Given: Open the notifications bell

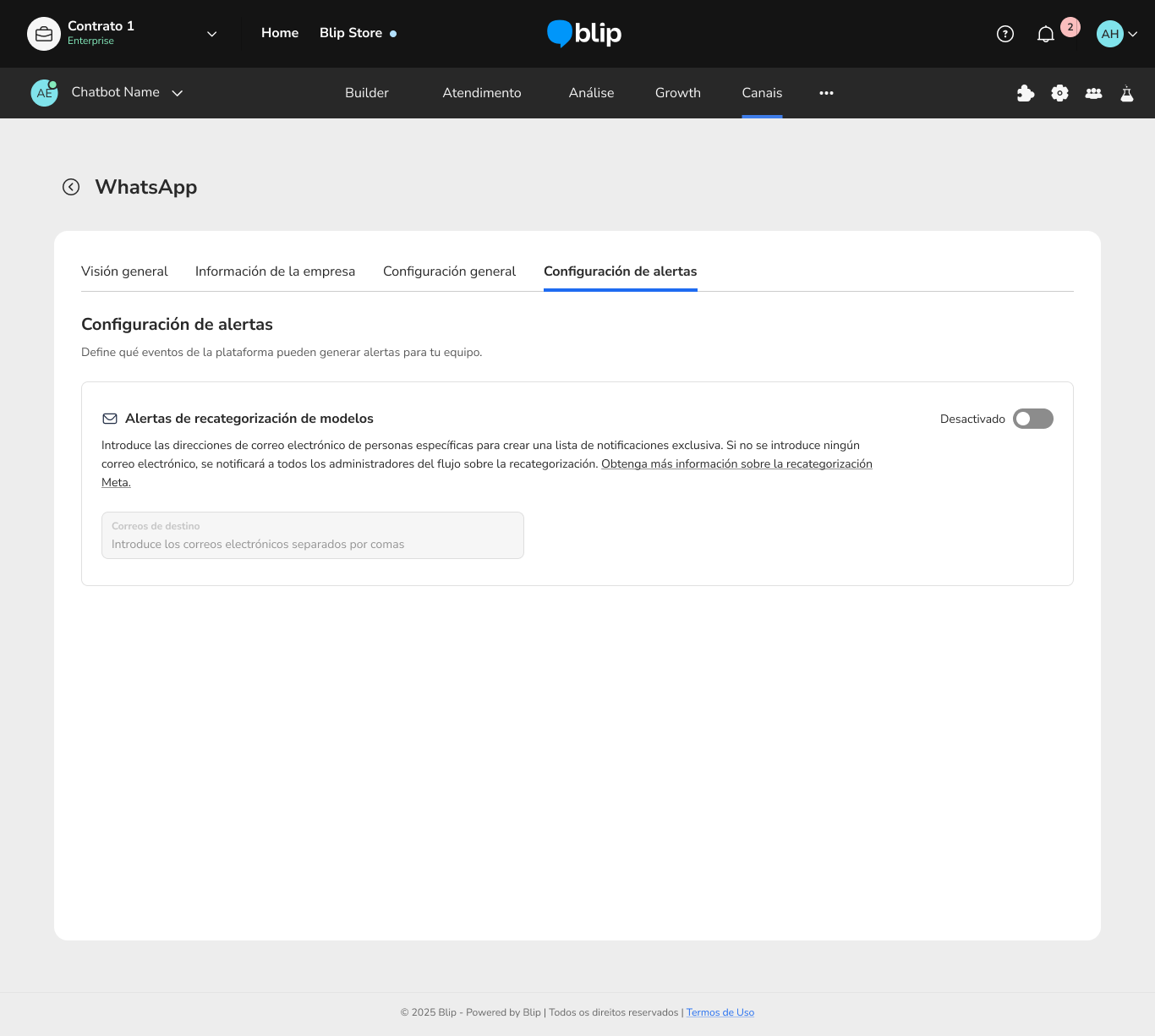Looking at the screenshot, I should pos(1046,34).
